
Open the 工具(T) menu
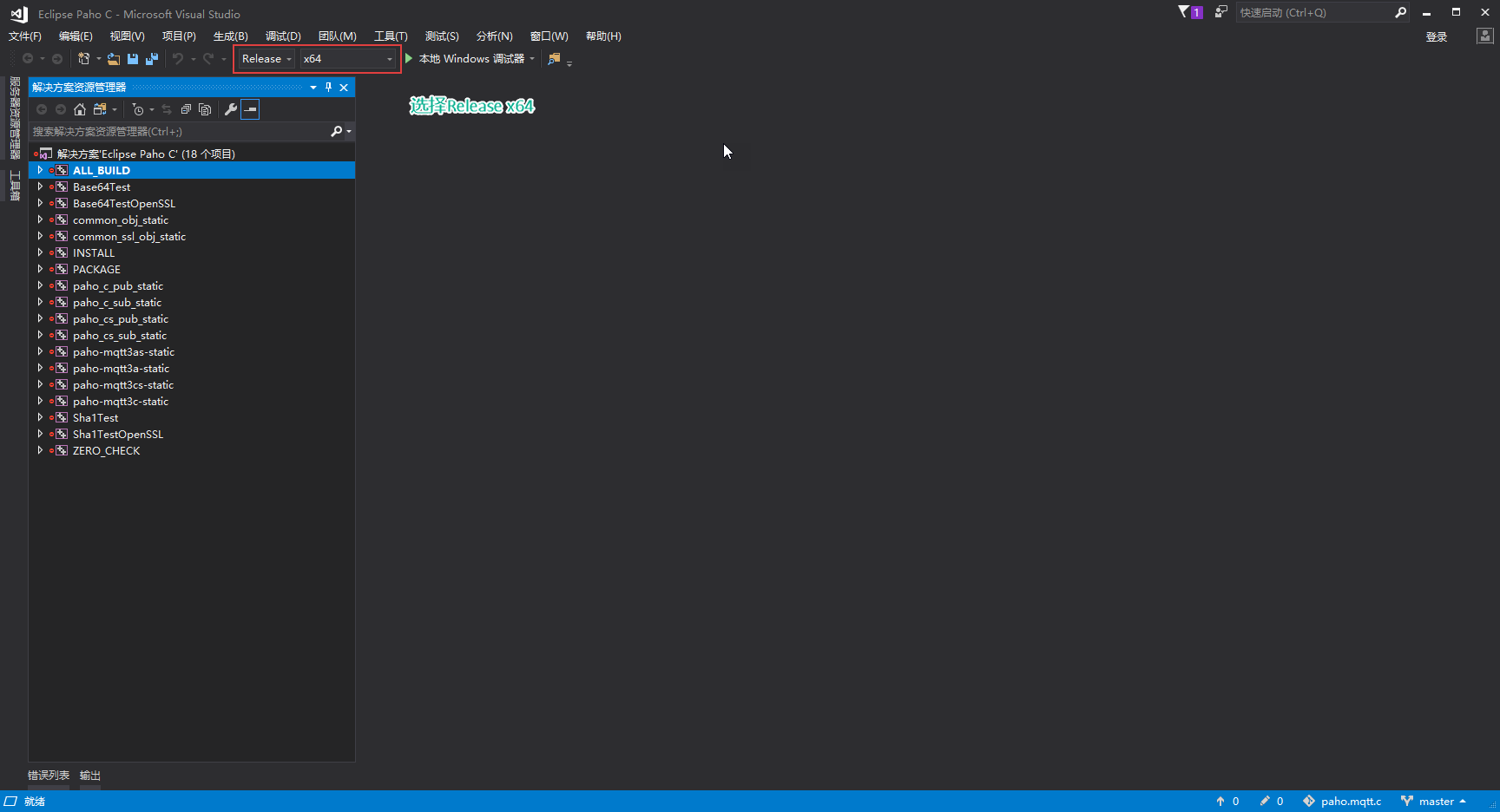[x=391, y=36]
